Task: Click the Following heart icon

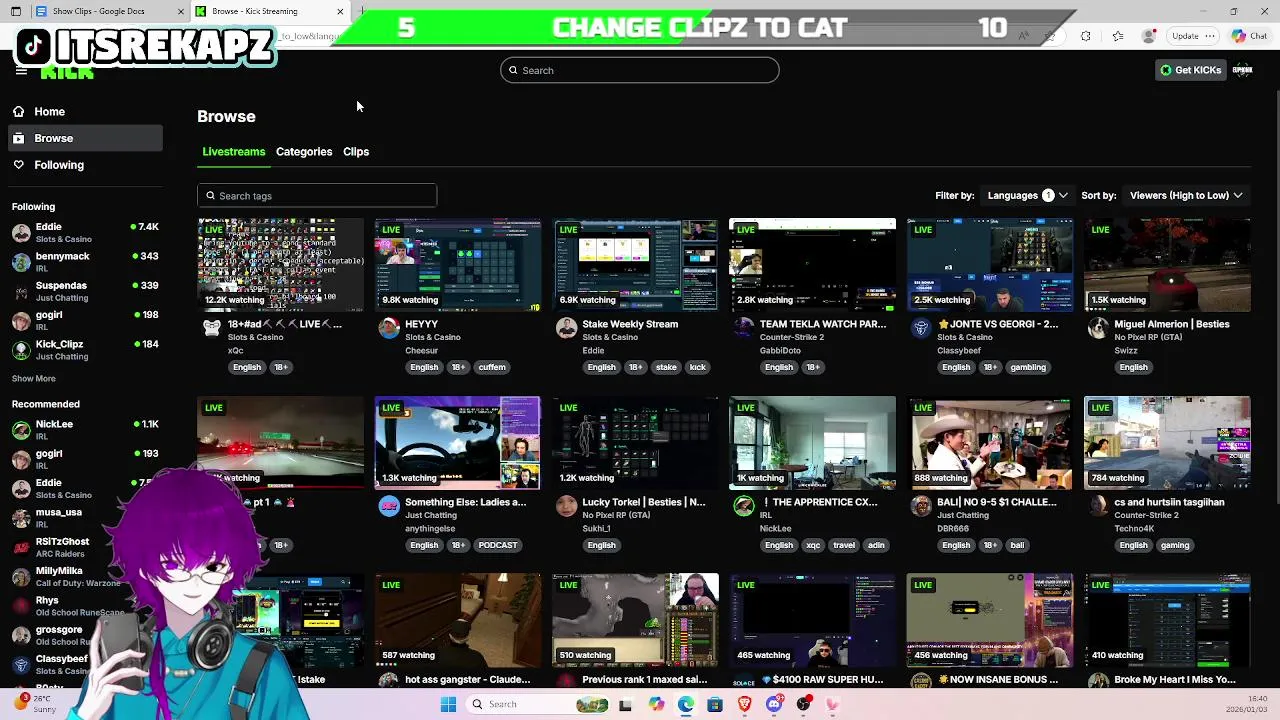Action: coord(18,165)
